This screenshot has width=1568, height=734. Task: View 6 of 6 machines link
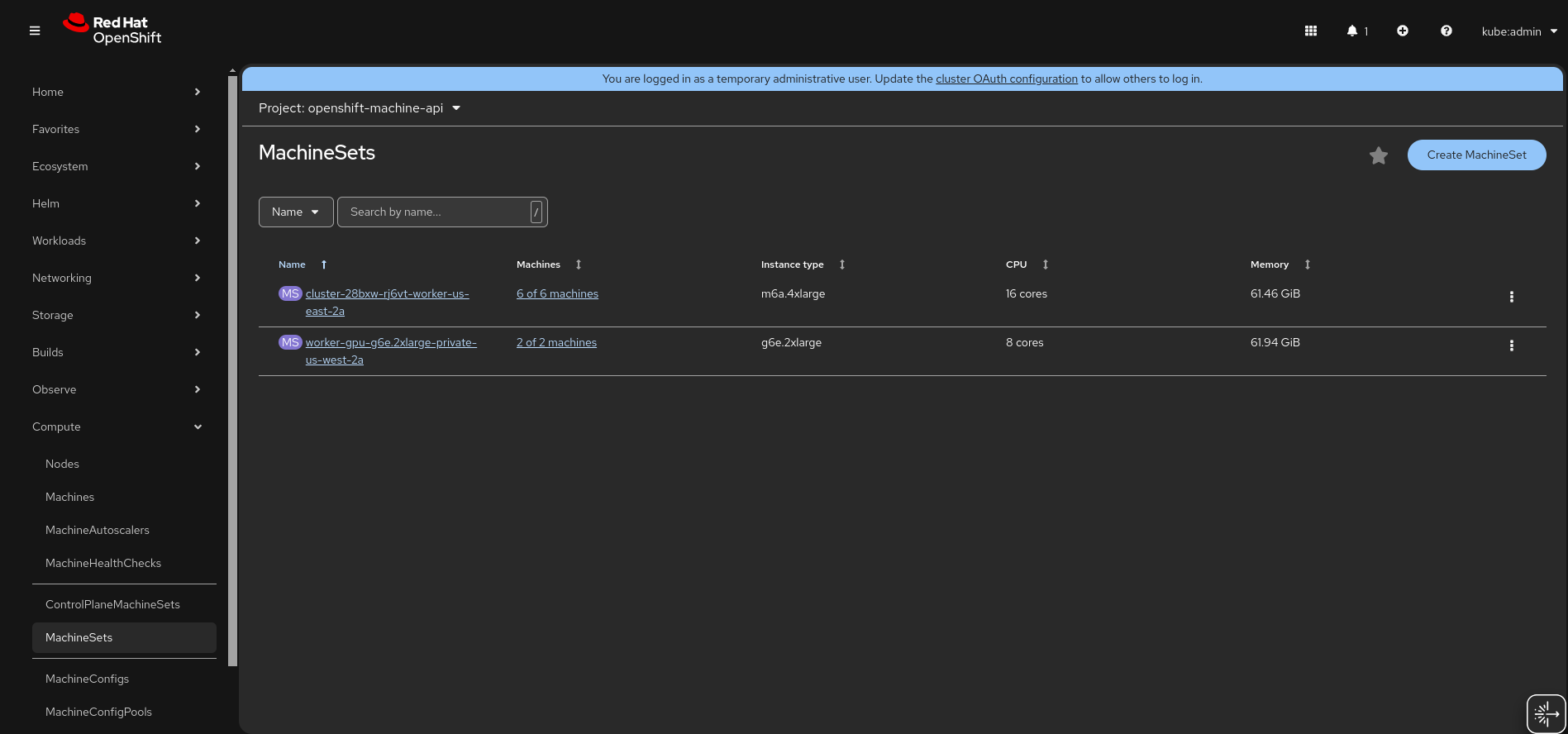pyautogui.click(x=557, y=293)
